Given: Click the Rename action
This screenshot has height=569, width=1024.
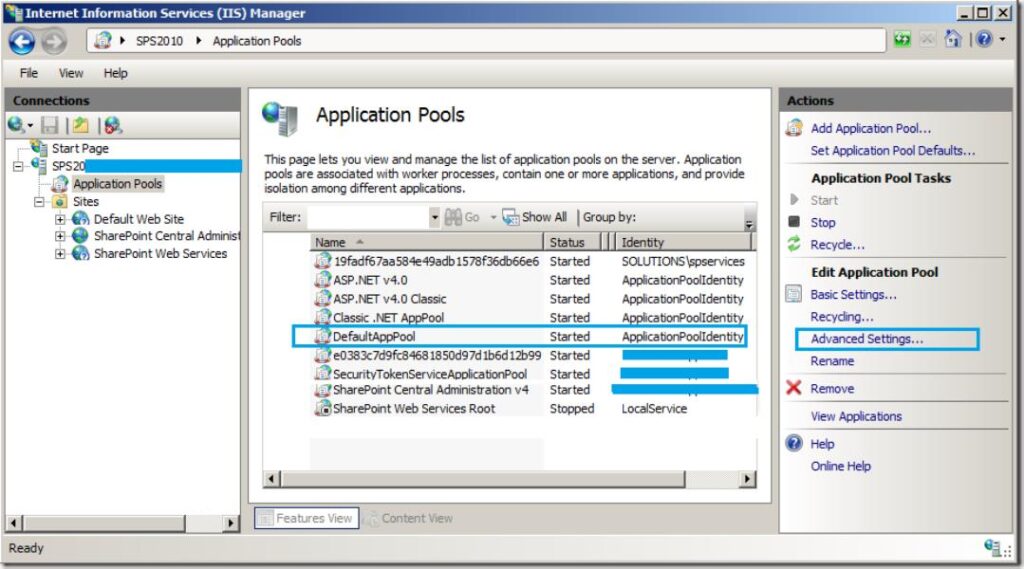Looking at the screenshot, I should click(x=832, y=361).
